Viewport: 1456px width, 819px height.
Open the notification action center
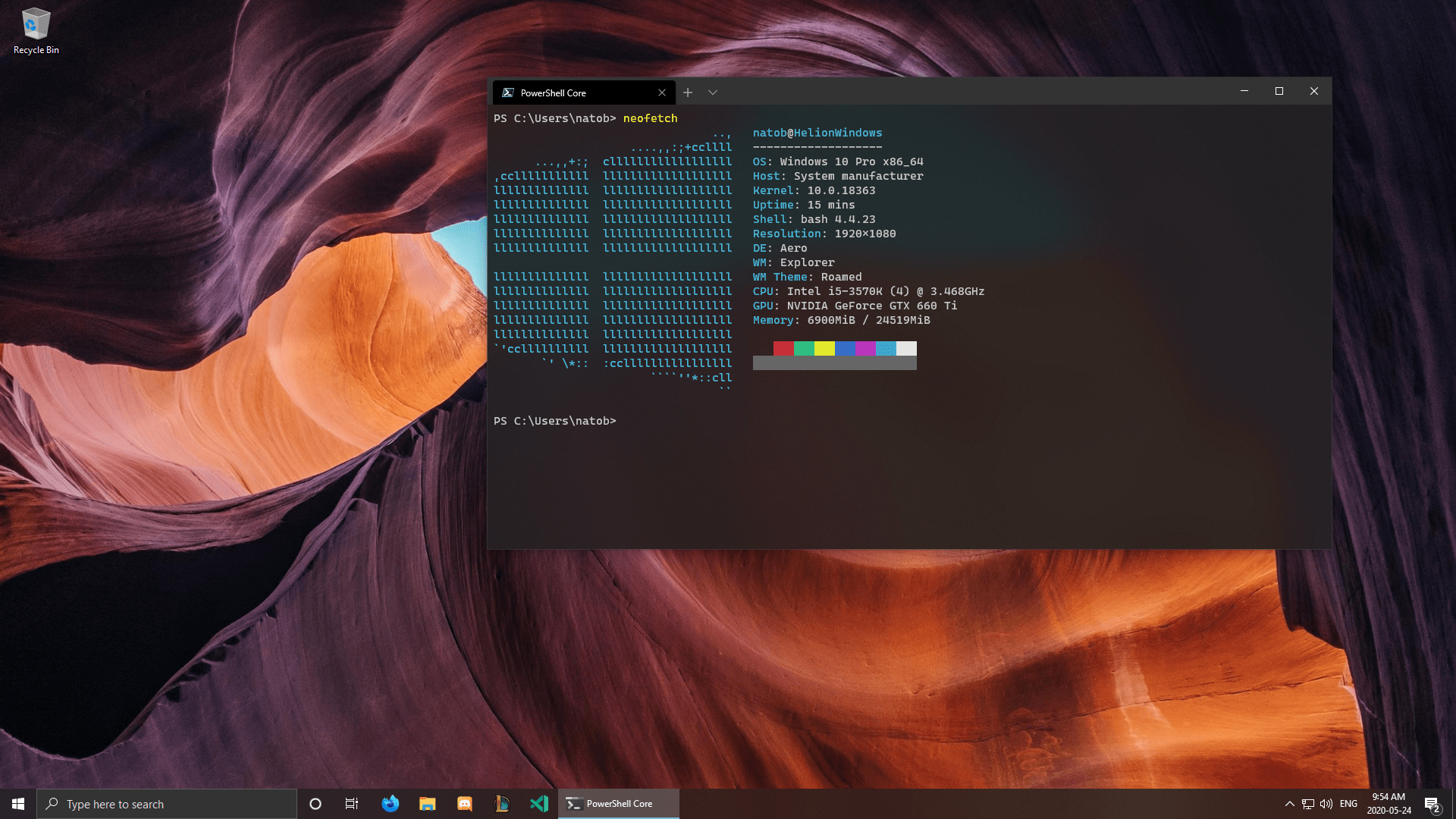(x=1432, y=804)
